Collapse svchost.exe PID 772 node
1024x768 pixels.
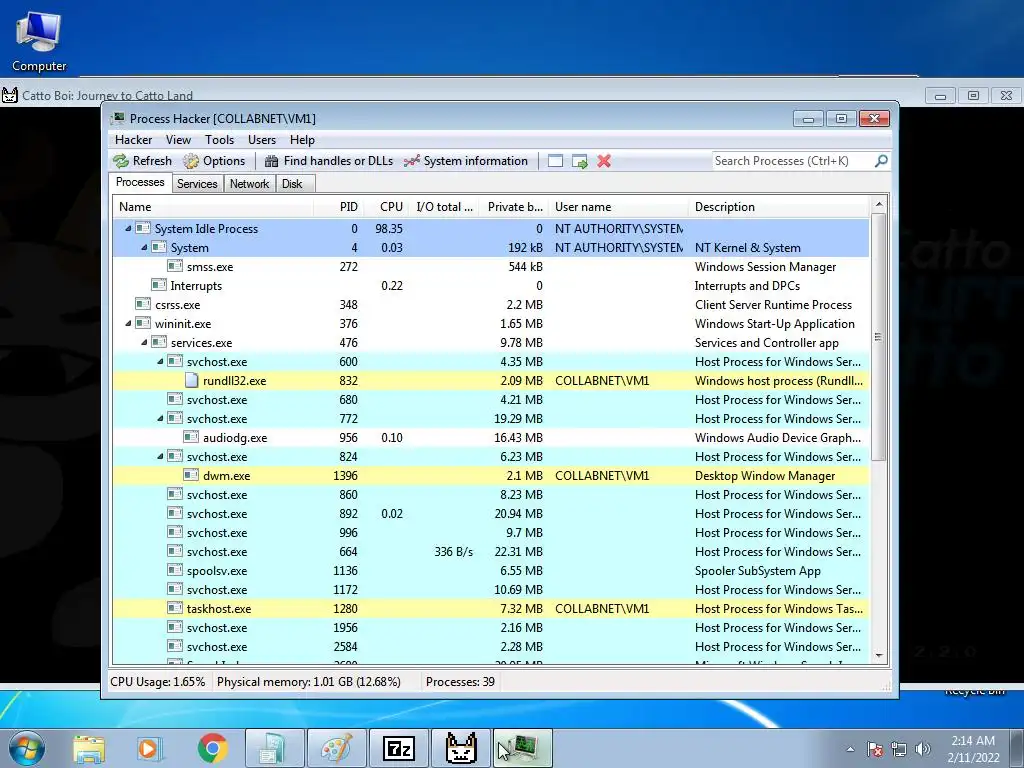click(x=161, y=418)
